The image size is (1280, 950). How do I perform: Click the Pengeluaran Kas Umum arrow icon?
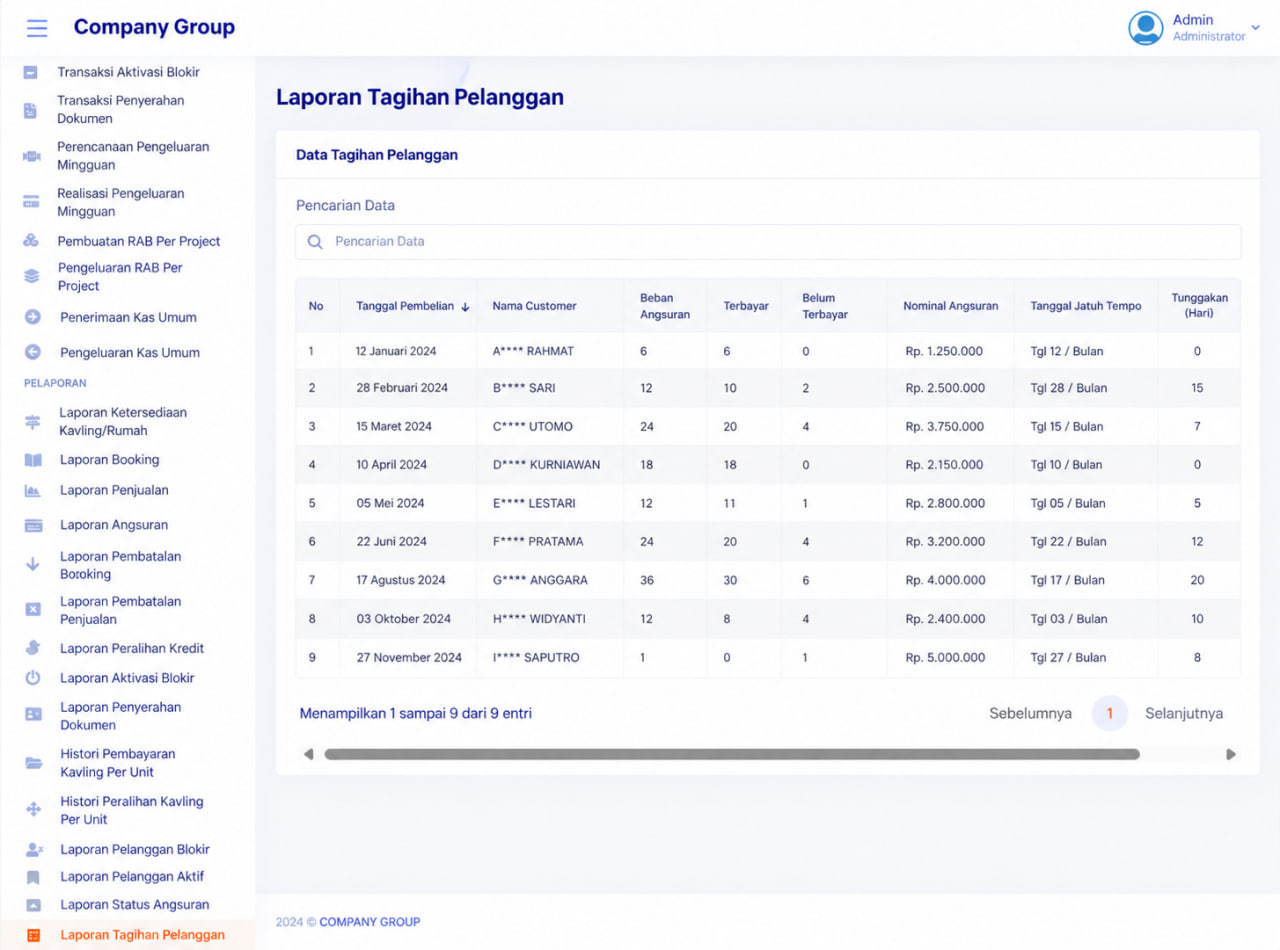point(32,352)
